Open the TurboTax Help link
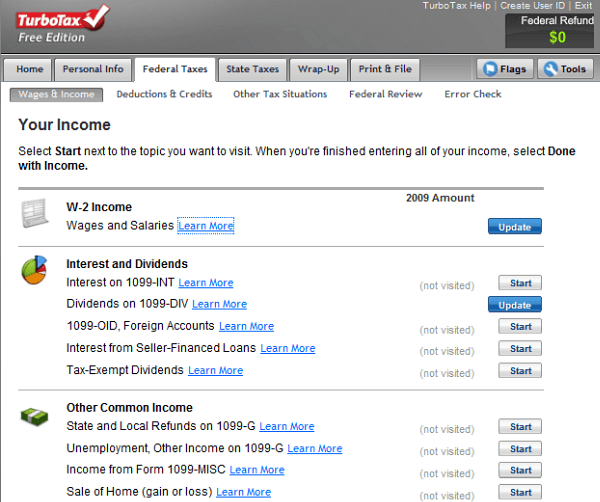The height and width of the screenshot is (502, 600). point(457,6)
